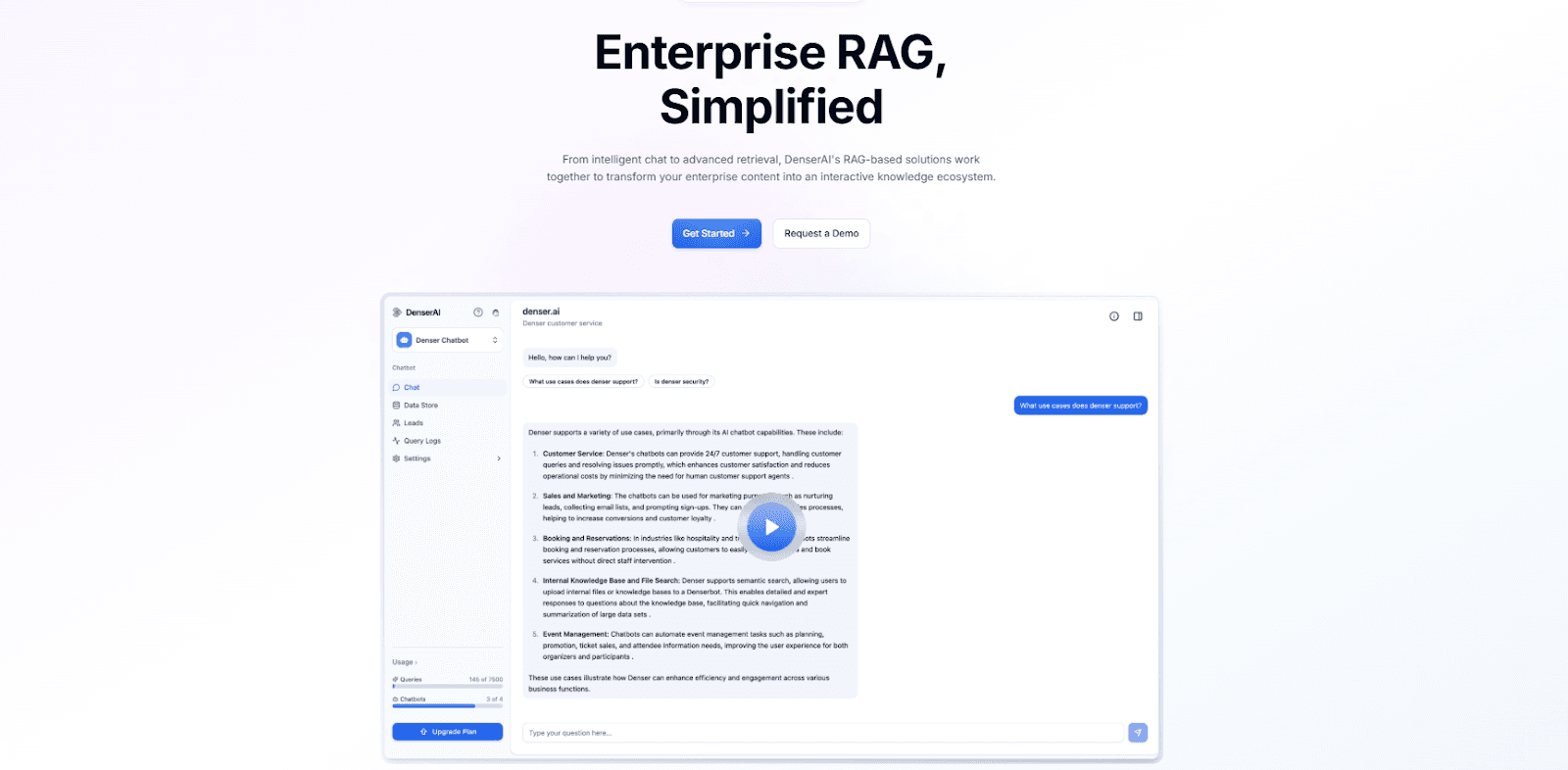Click the Chat speech bubble icon
Image resolution: width=1568 pixels, height=770 pixels.
click(x=396, y=387)
